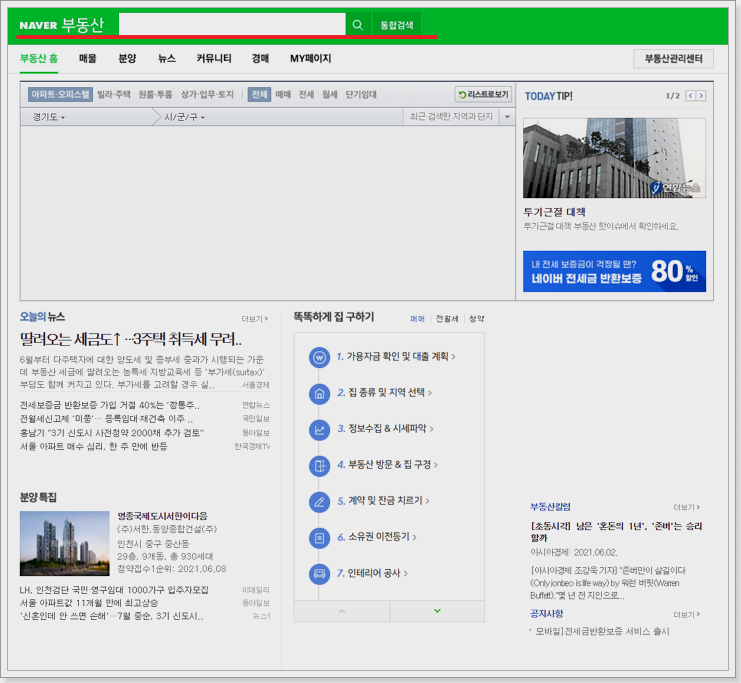Click 더보기 next to 공지사항

pyautogui.click(x=687, y=614)
